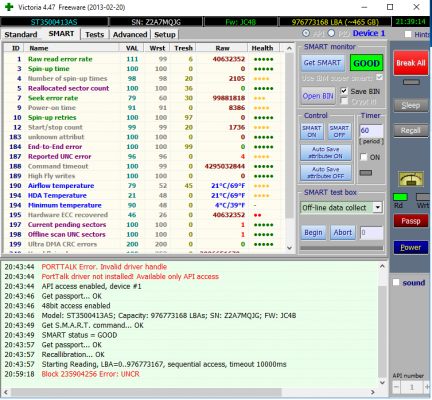Image resolution: width=432 pixels, height=400 pixels.
Task: Click the SMART test progress bar
Action: point(341,248)
